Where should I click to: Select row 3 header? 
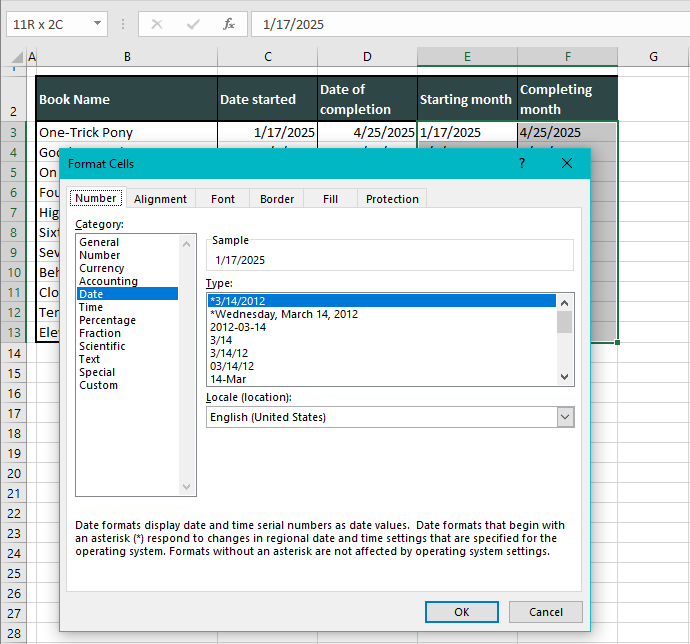click(14, 132)
